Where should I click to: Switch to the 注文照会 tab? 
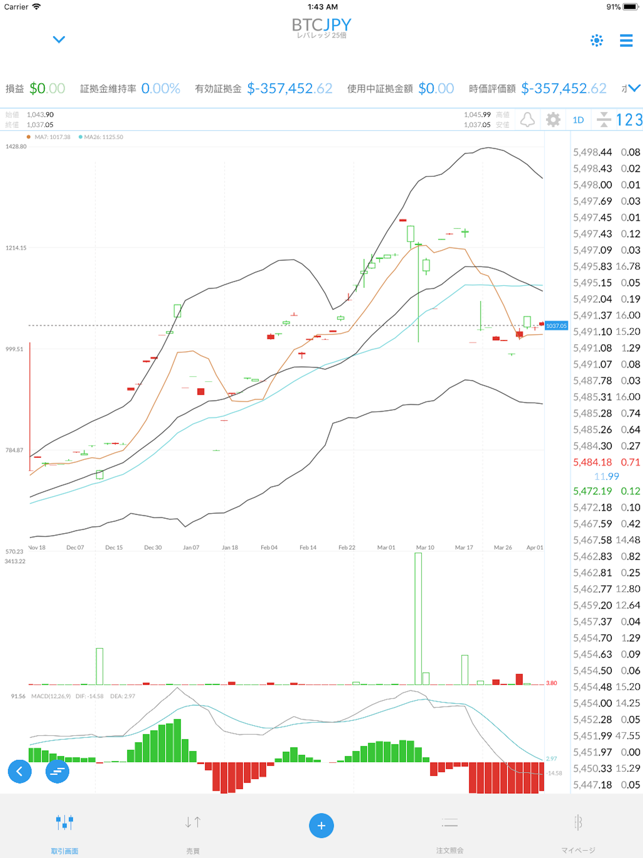[x=449, y=830]
